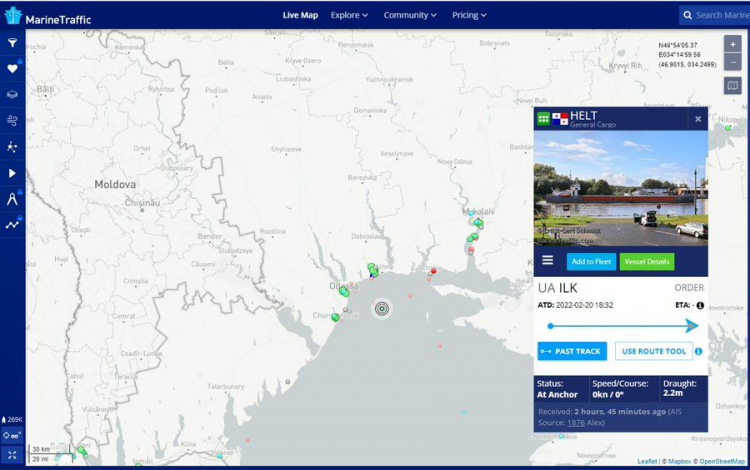Expand the Community menu

(x=410, y=15)
